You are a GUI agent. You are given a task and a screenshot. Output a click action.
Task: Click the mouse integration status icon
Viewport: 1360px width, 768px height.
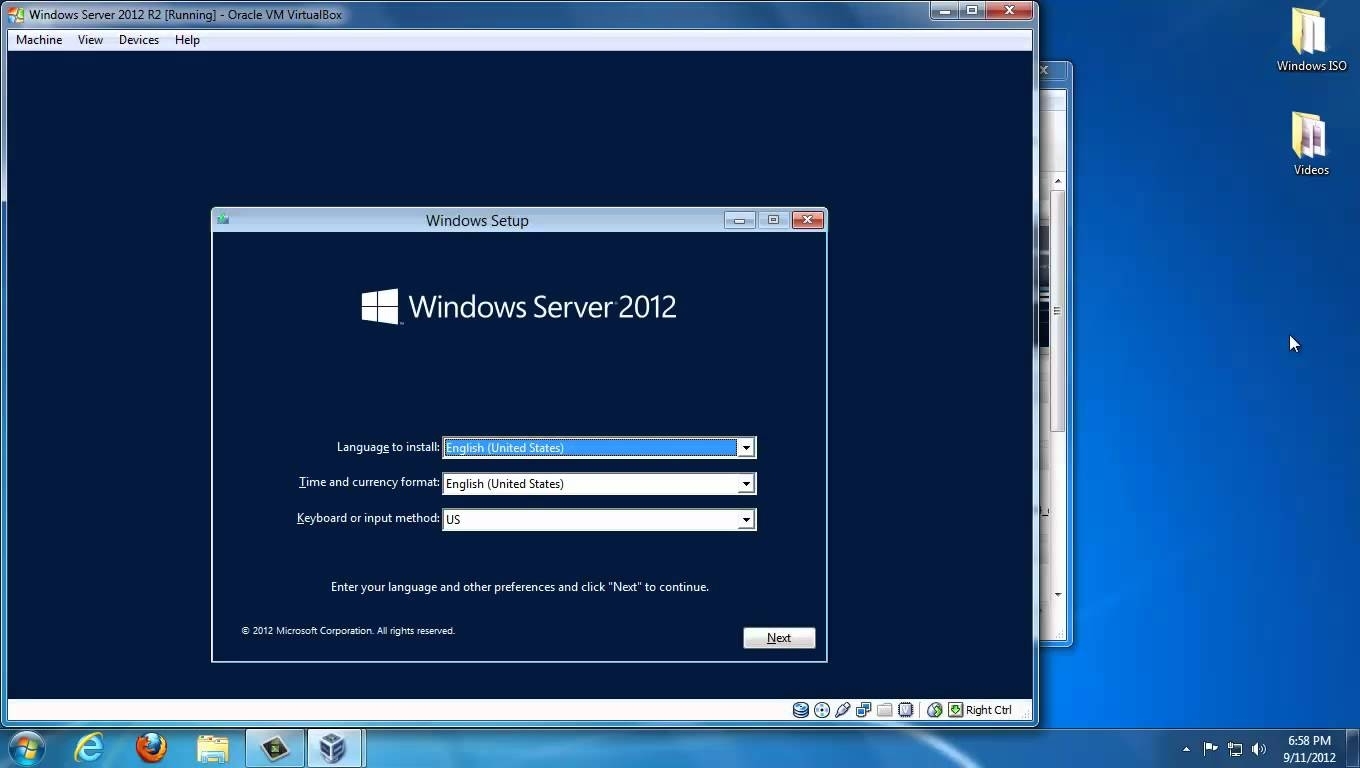click(x=935, y=710)
